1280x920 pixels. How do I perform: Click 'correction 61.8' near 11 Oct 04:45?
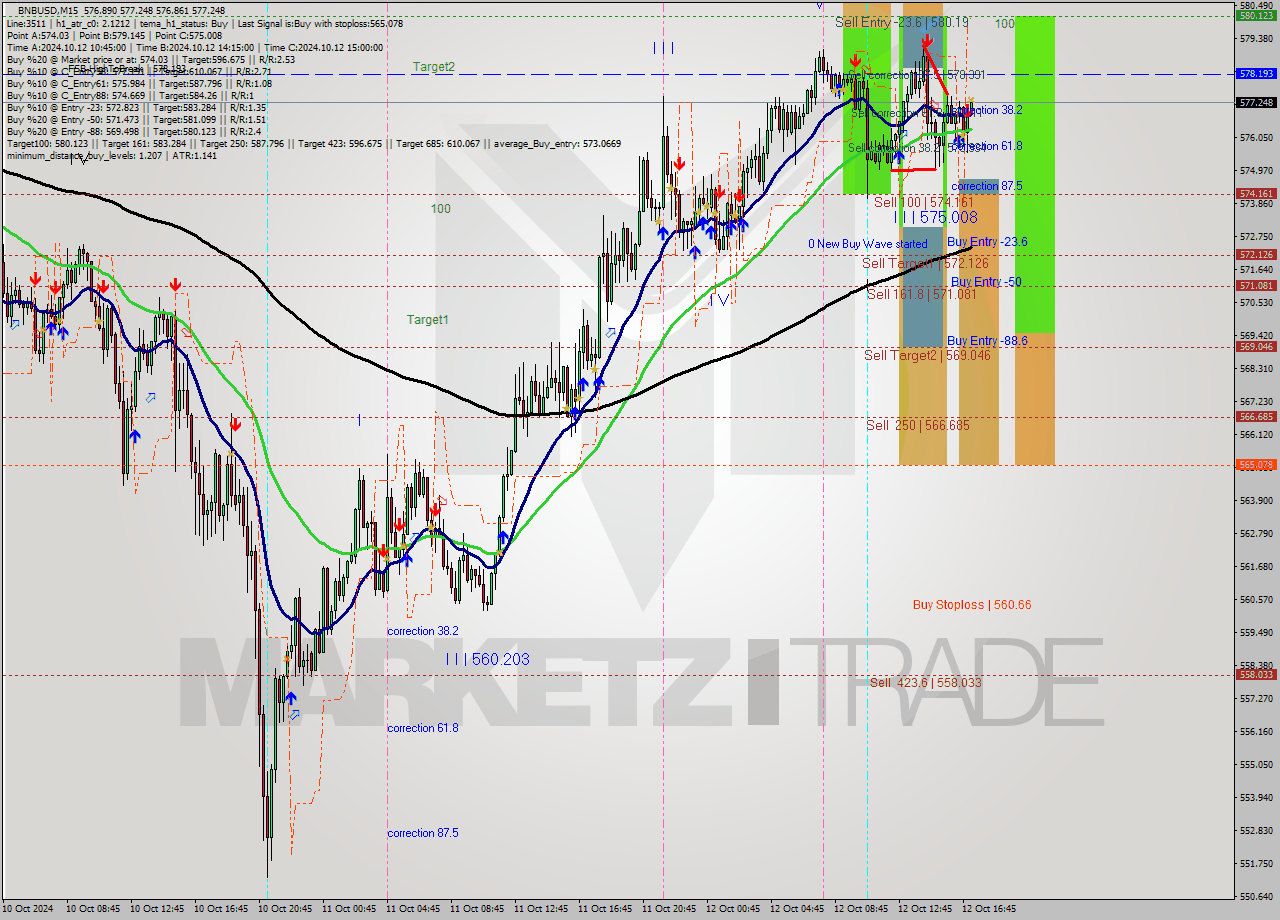pos(423,728)
